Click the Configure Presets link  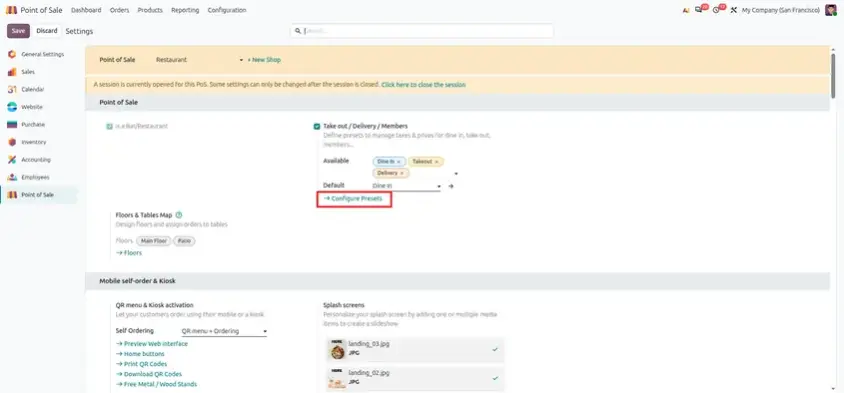point(353,199)
